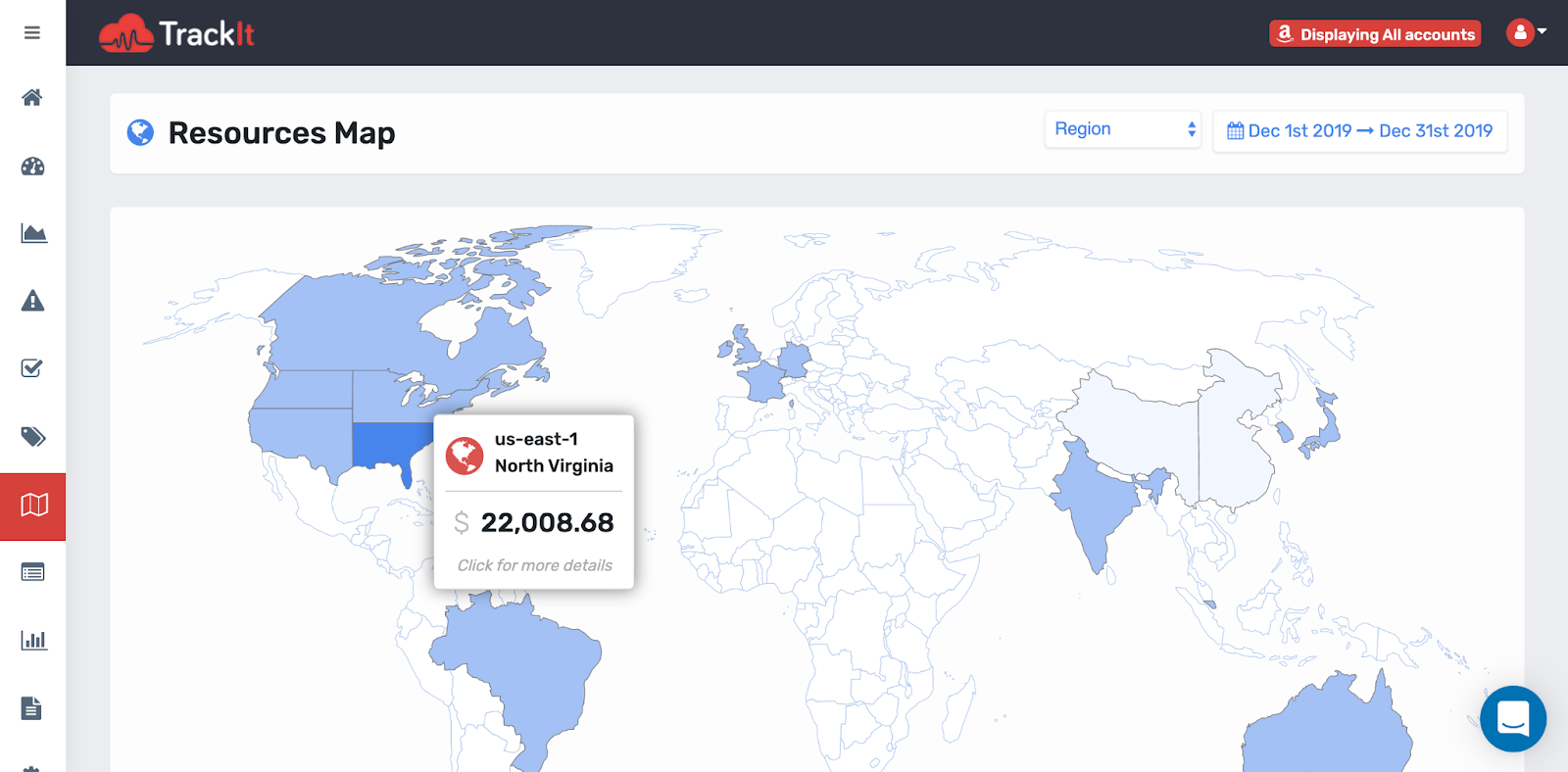Expand the Region dropdown selector

[1122, 129]
